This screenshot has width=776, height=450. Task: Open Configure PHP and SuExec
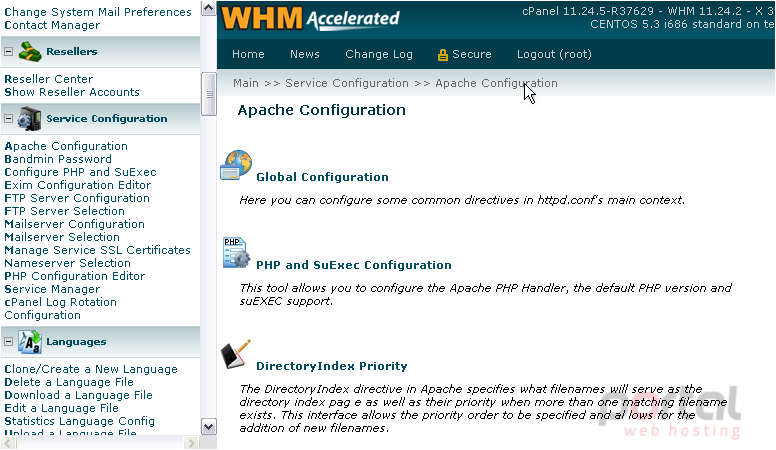[x=80, y=172]
